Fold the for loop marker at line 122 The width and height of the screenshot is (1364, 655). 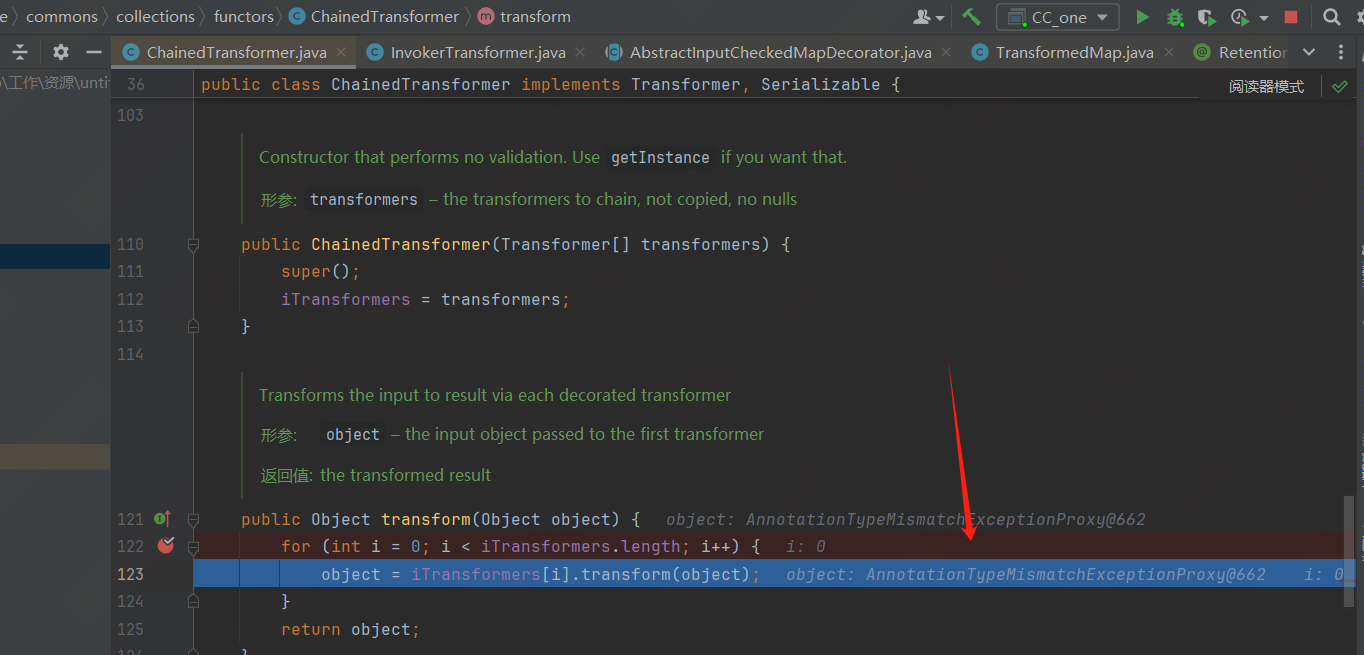click(x=193, y=546)
